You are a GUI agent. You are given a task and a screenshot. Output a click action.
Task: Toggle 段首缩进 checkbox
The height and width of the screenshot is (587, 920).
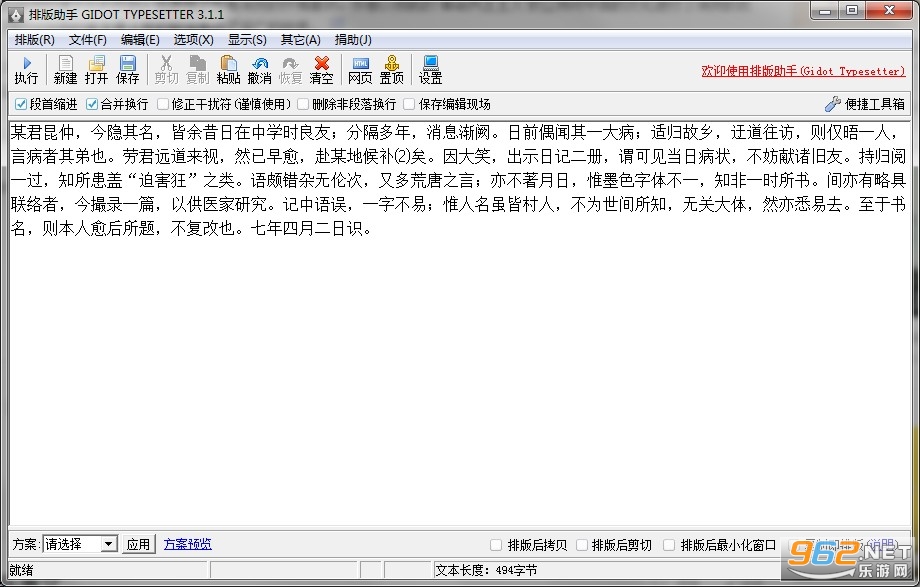[21, 104]
